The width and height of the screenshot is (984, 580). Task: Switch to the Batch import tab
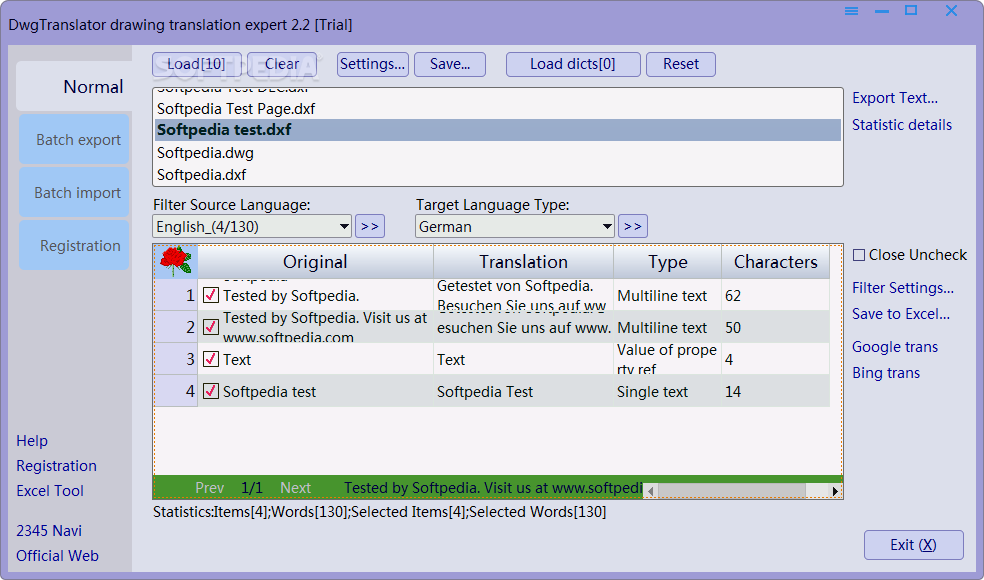[74, 192]
